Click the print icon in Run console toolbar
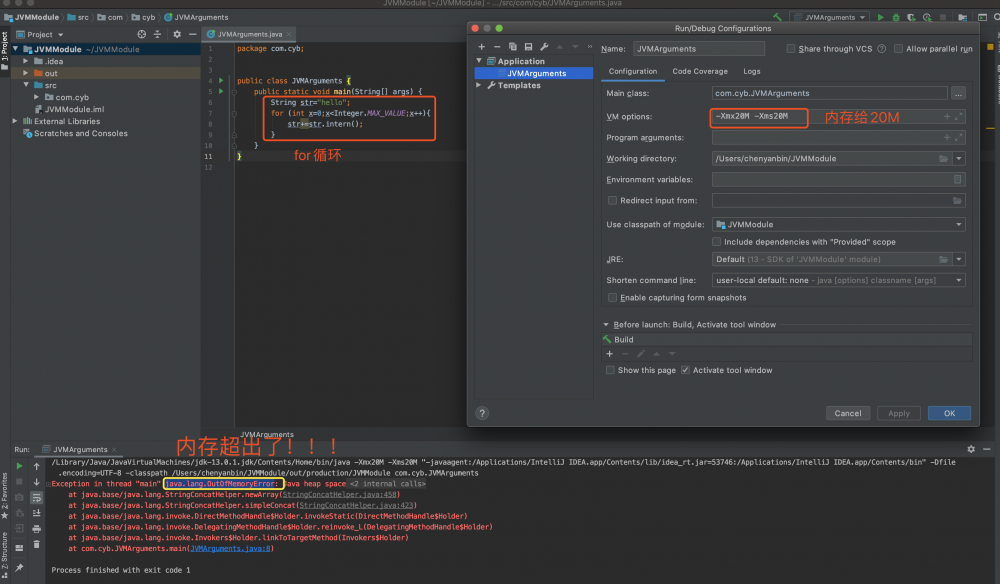This screenshot has width=1000, height=584. point(37,528)
